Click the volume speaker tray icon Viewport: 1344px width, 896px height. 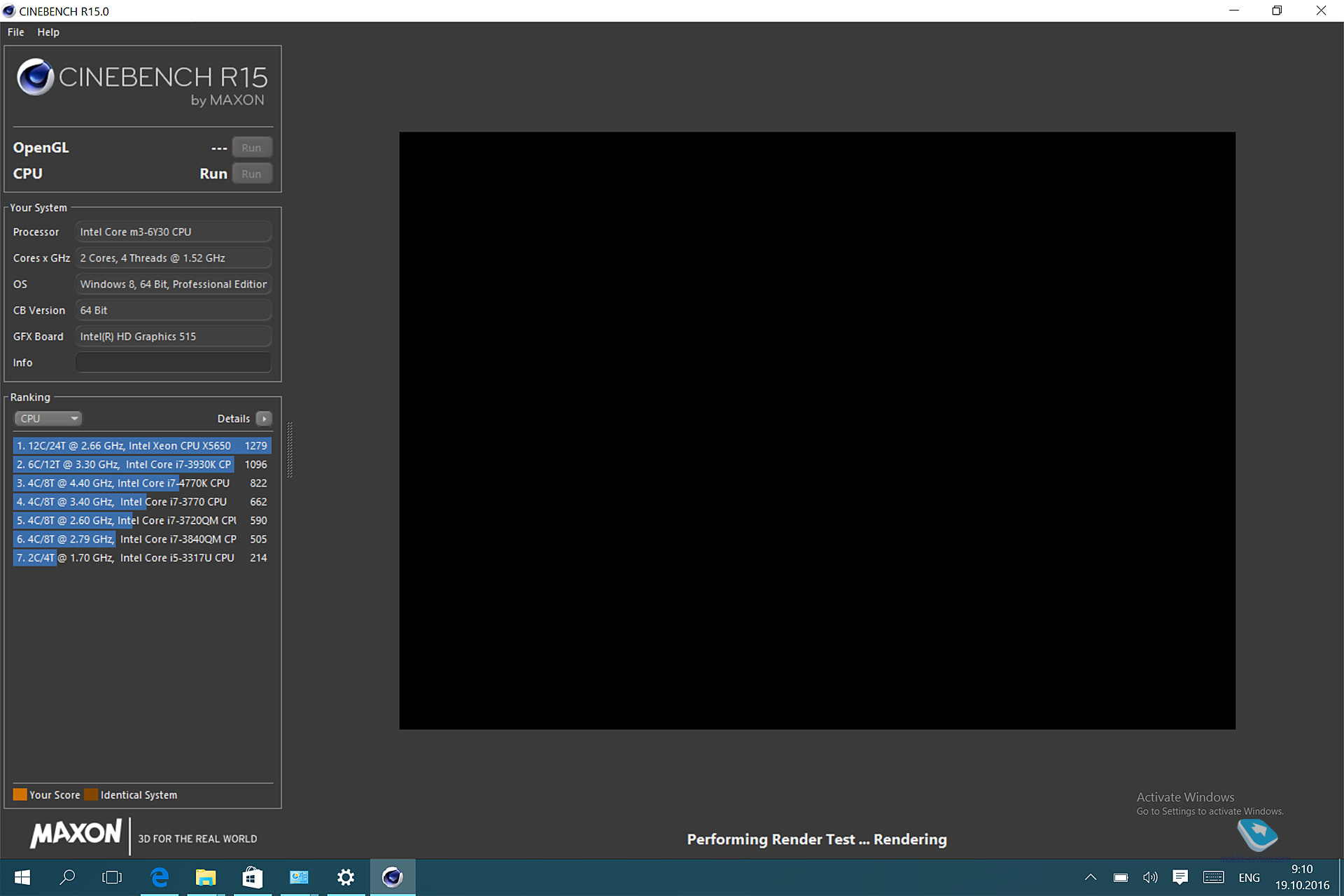(x=1150, y=877)
